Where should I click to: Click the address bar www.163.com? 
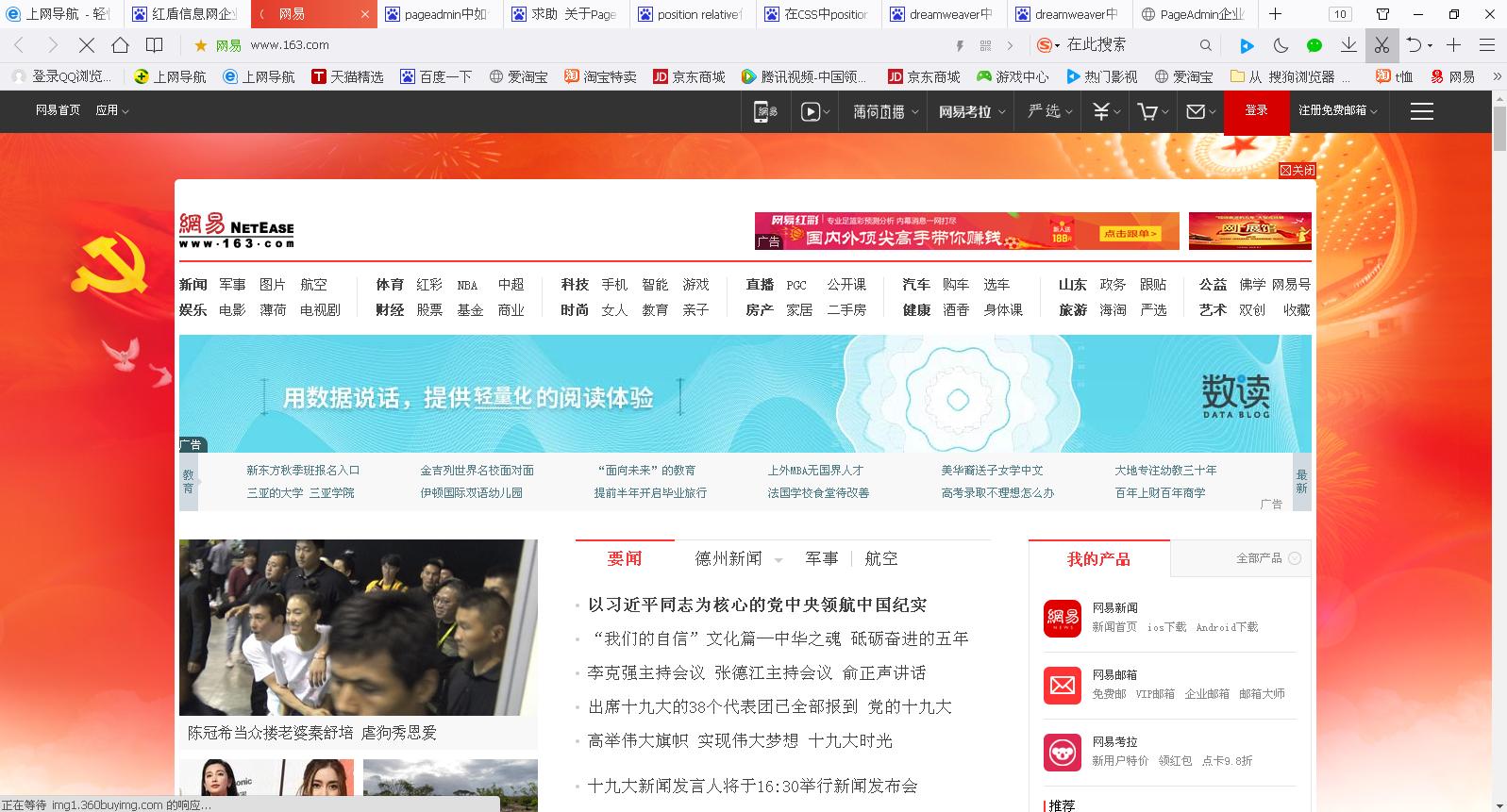click(x=290, y=45)
